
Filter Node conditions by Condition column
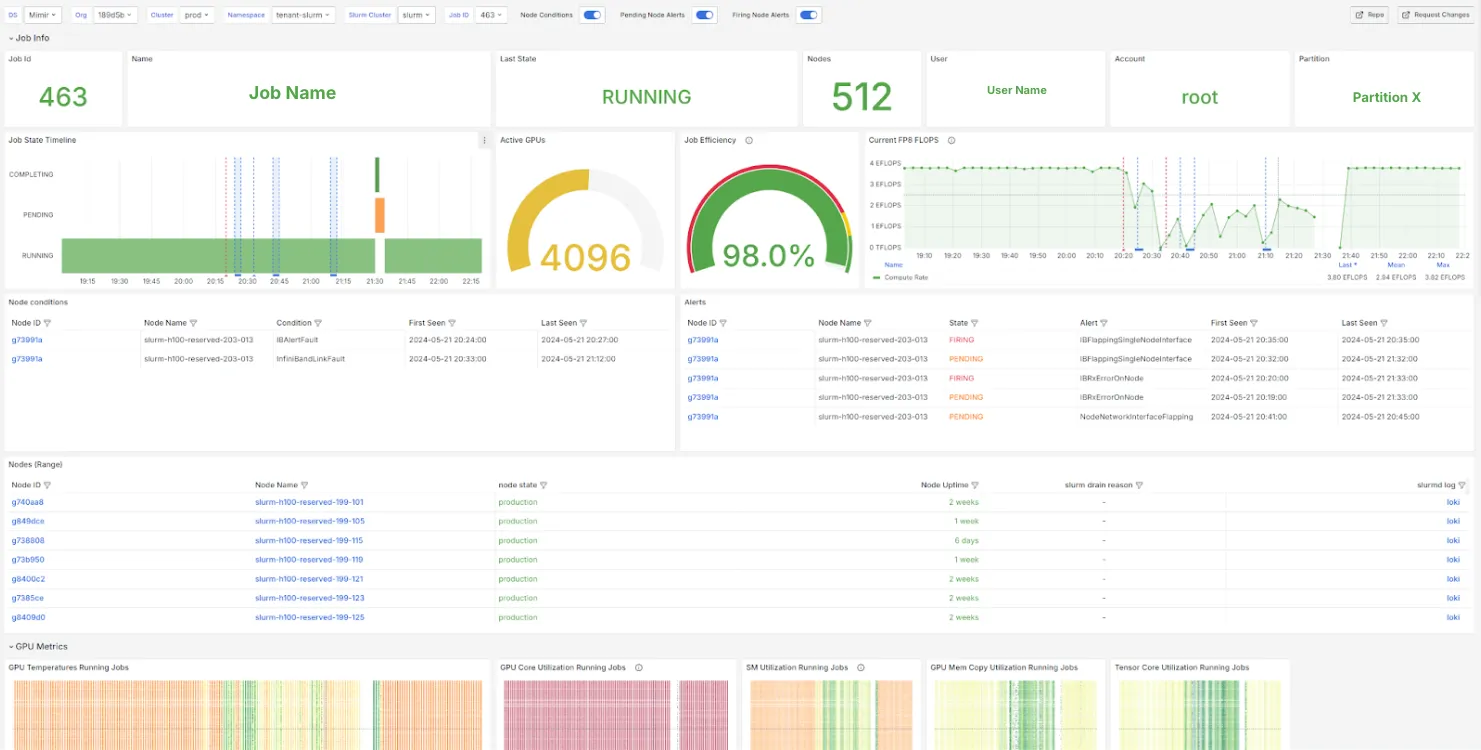(319, 323)
